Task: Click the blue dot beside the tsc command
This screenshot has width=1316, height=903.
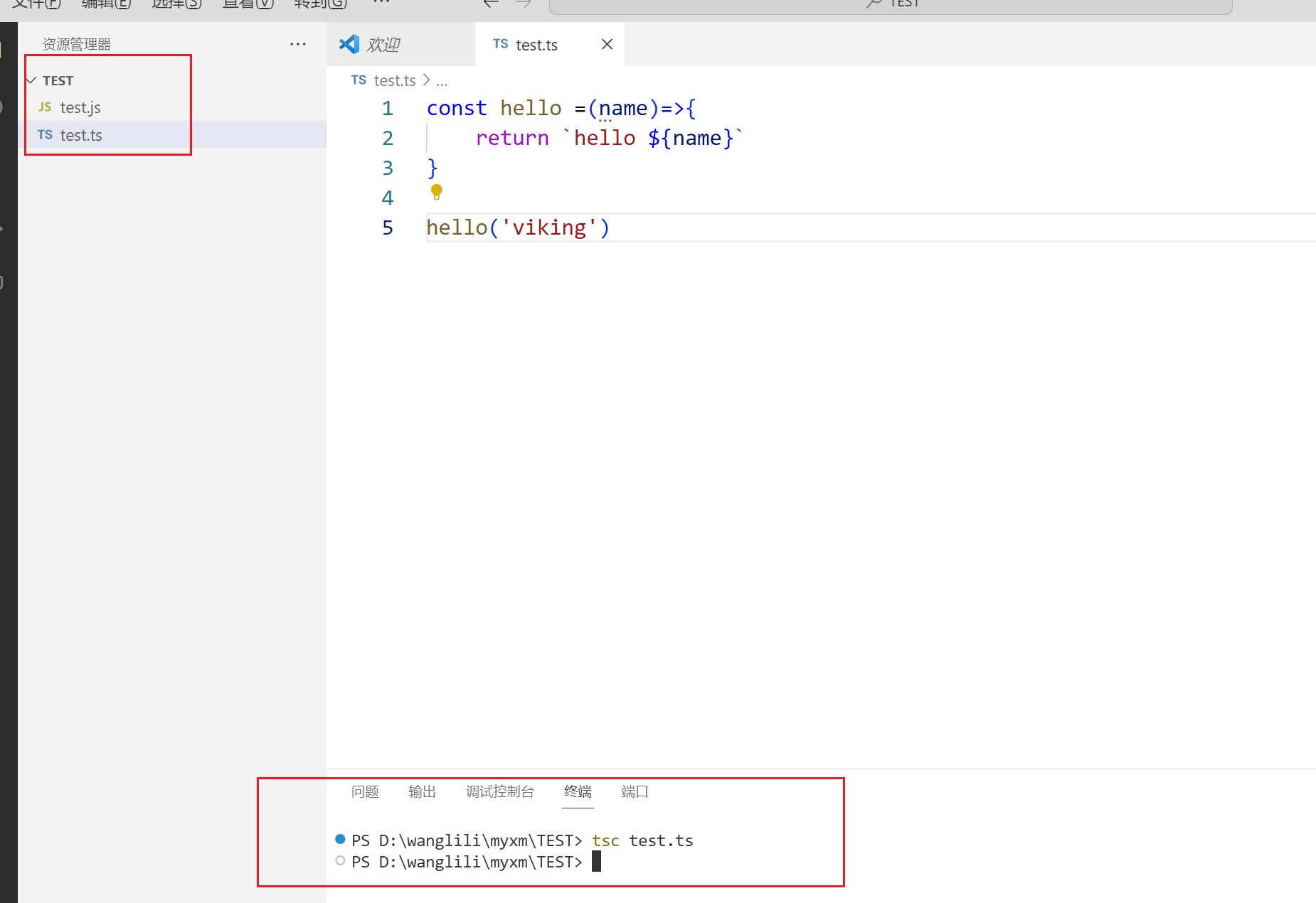Action: [340, 840]
